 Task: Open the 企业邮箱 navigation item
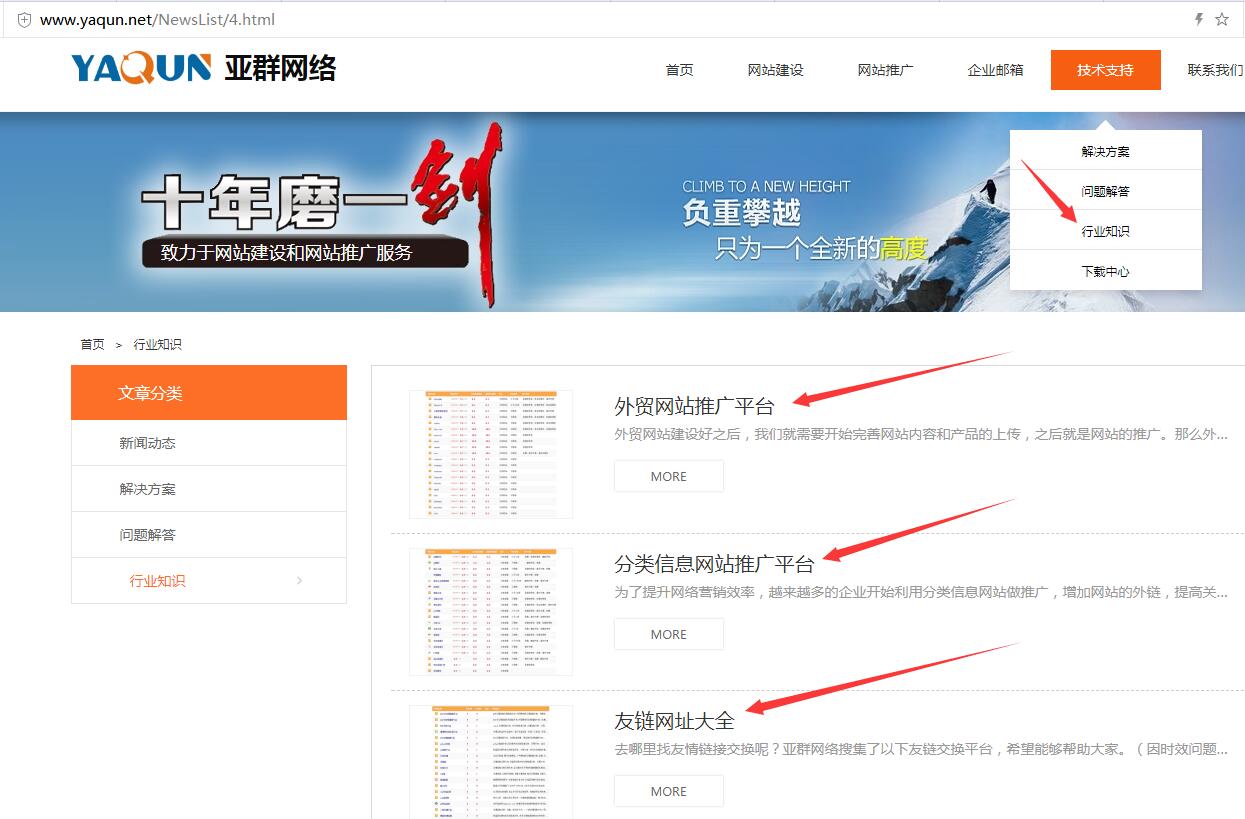(995, 70)
